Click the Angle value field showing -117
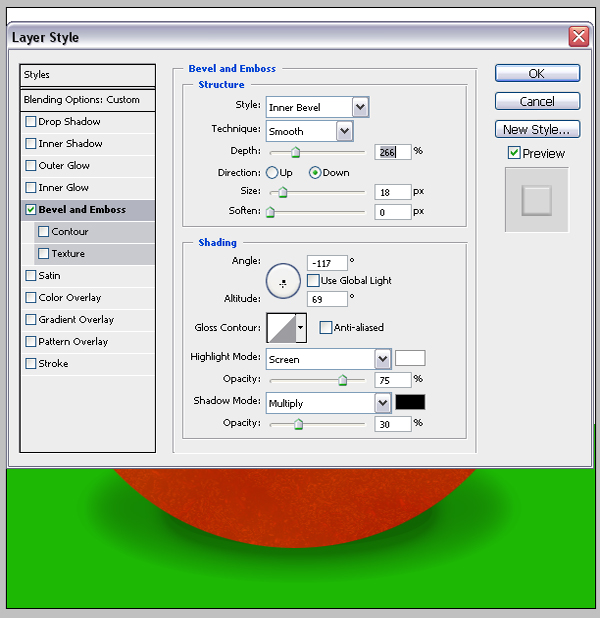Image resolution: width=600 pixels, height=618 pixels. coord(327,263)
